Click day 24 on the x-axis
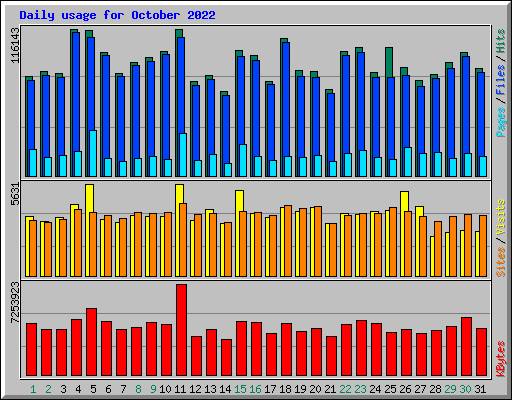 pyautogui.click(x=375, y=389)
